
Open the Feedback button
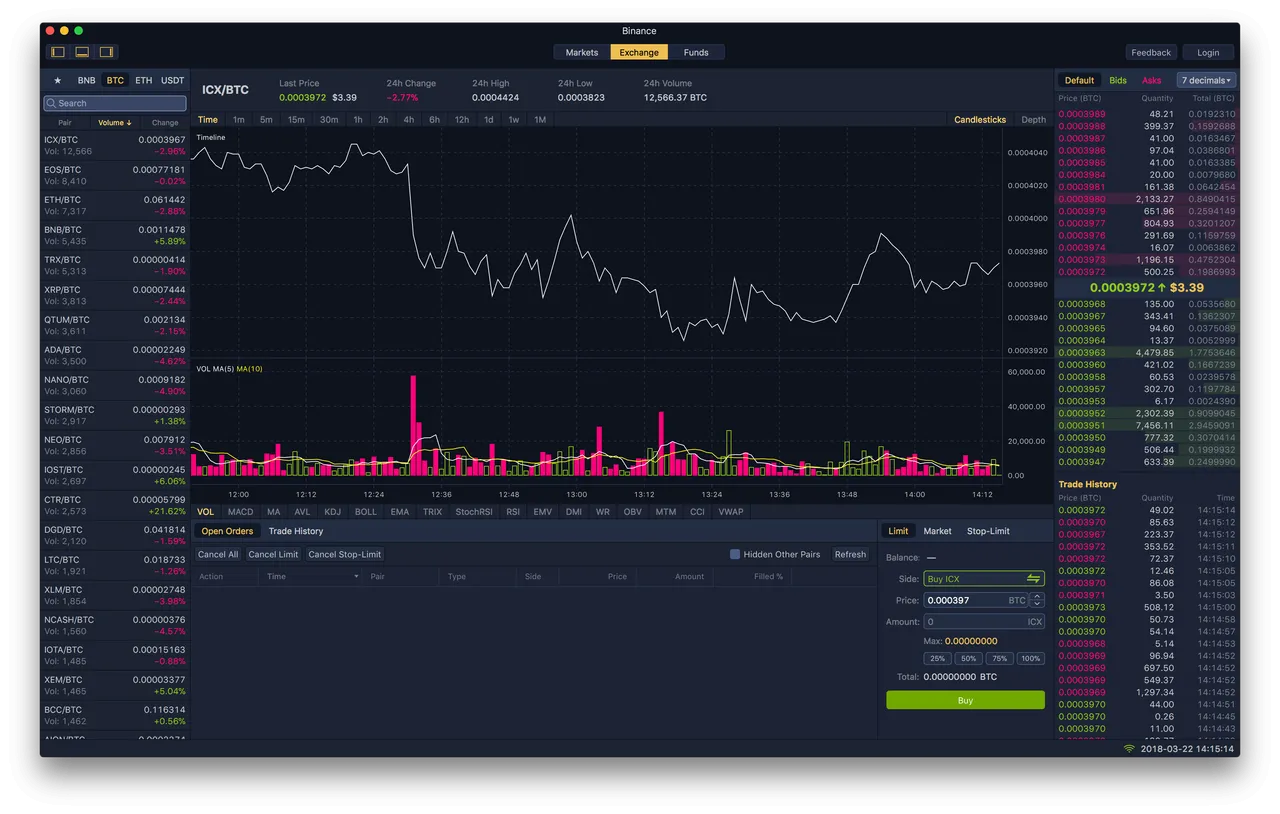1151,53
